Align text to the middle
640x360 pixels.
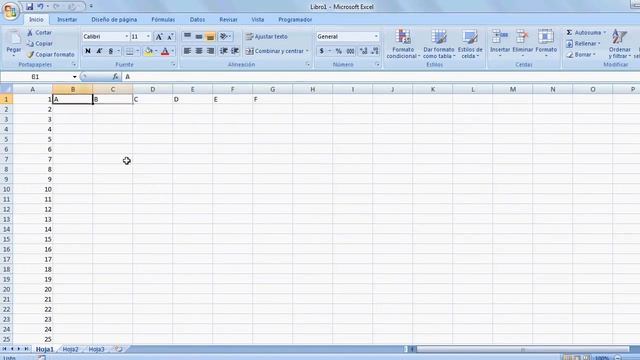199,37
